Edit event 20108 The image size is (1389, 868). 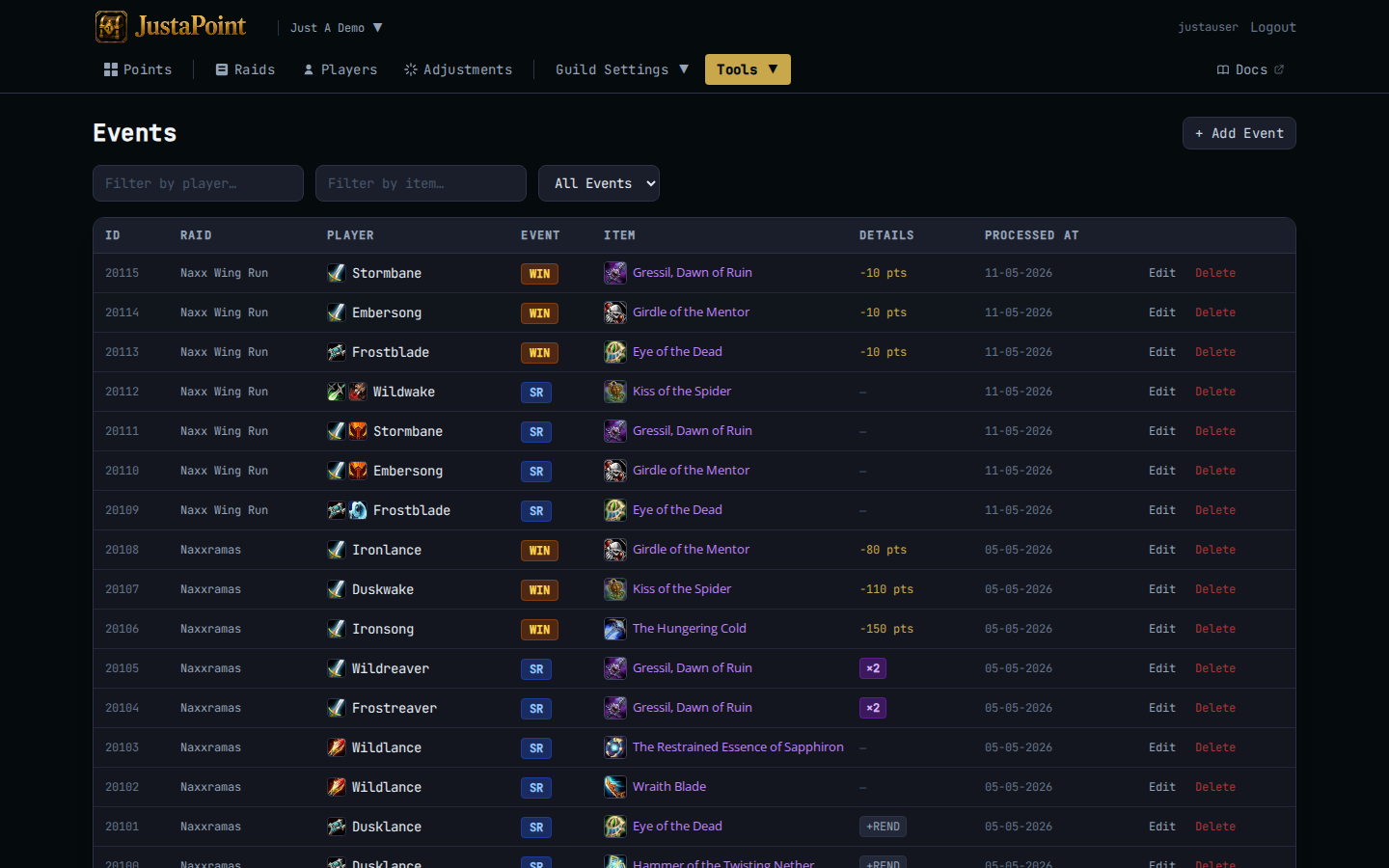(x=1162, y=550)
